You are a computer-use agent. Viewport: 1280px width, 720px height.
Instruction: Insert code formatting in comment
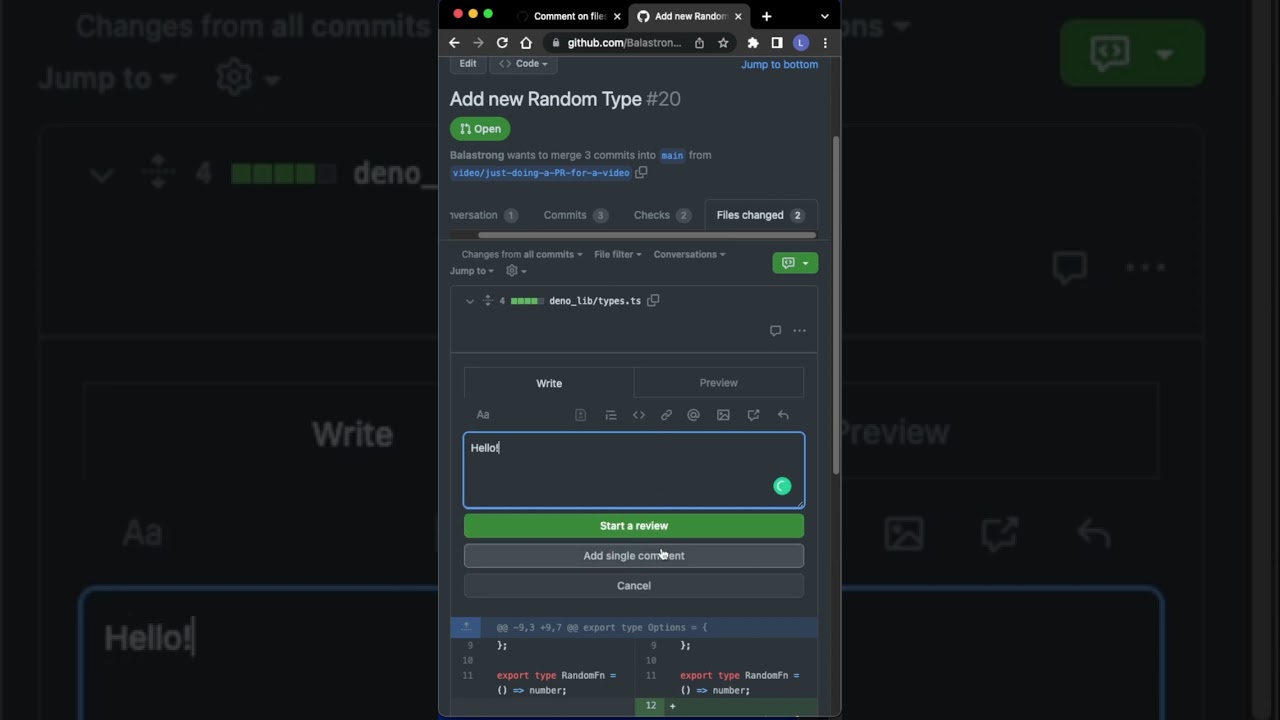pos(639,415)
